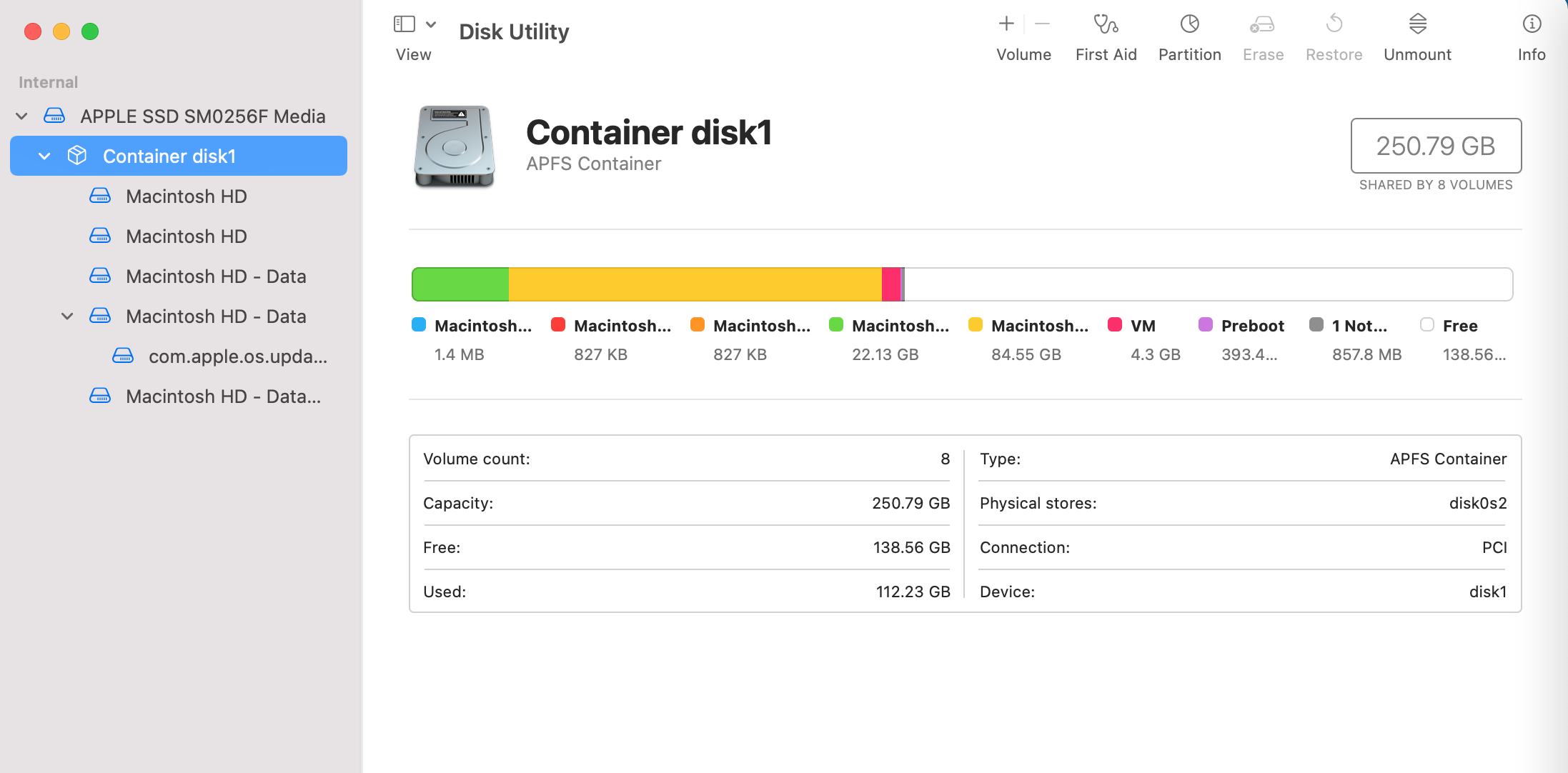Select the com.apple.os.update snapshot item
This screenshot has width=1568, height=773.
[x=237, y=356]
